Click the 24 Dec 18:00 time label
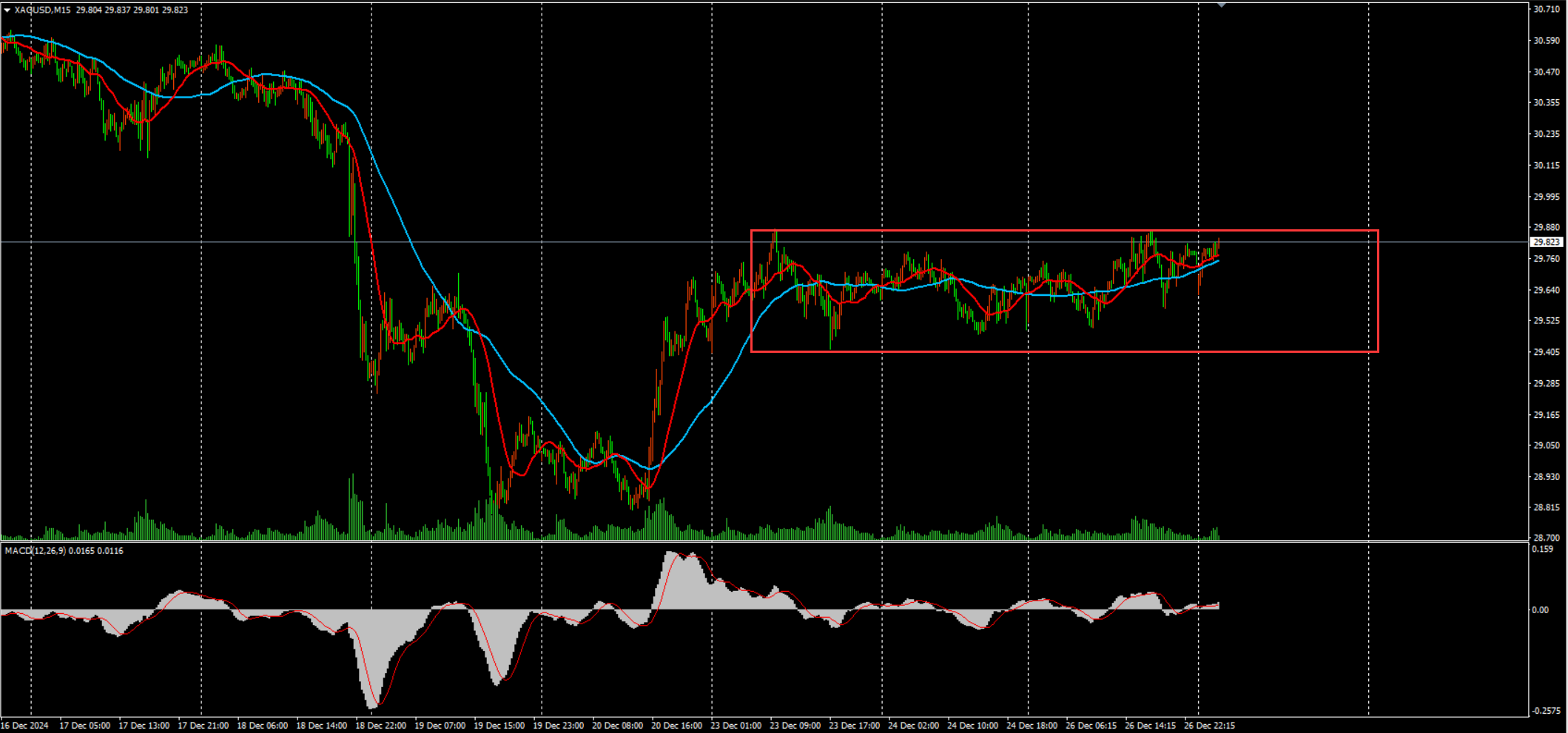This screenshot has width=1568, height=733. 1032,726
